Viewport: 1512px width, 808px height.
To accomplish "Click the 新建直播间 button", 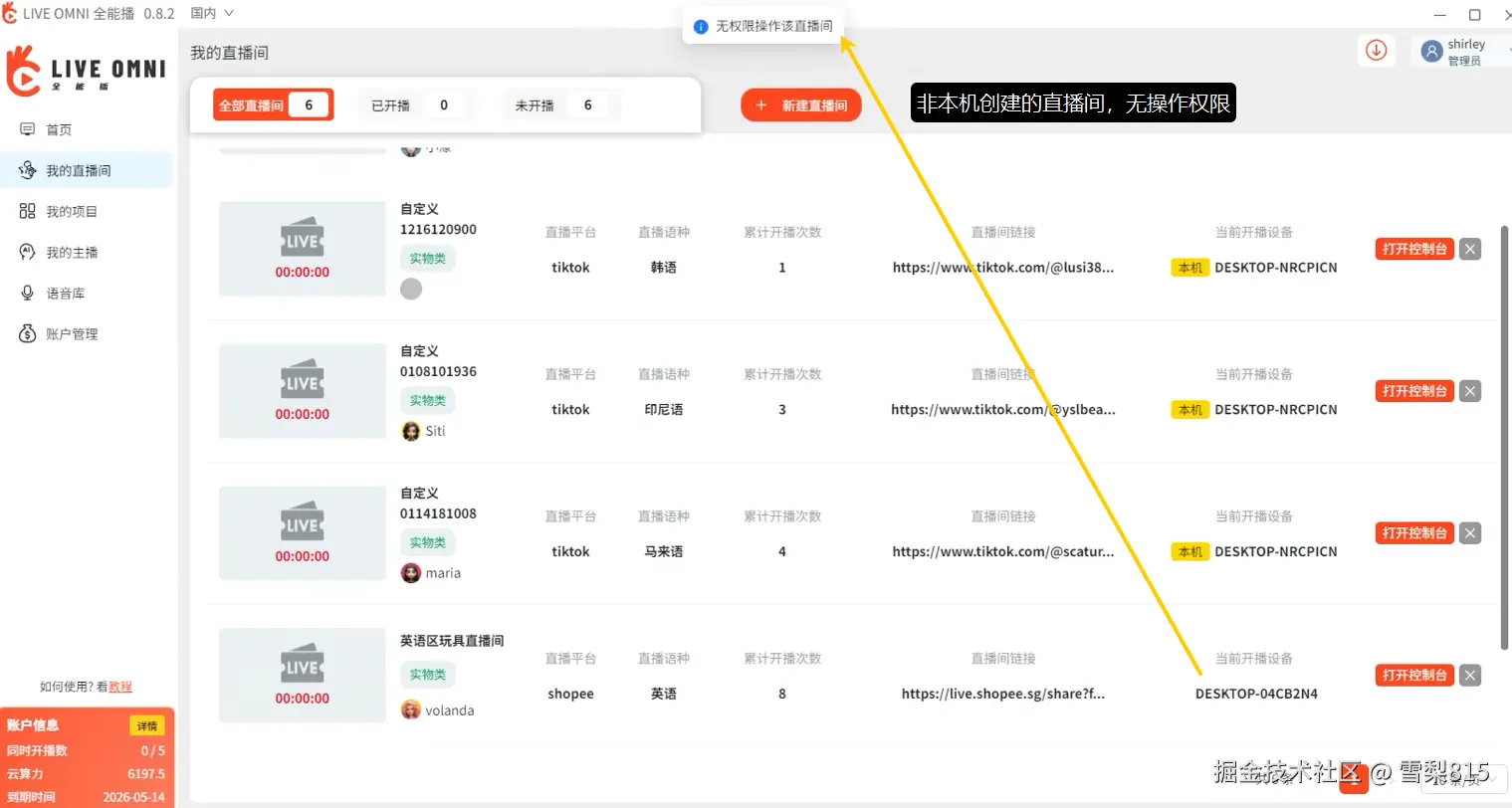I will [800, 104].
